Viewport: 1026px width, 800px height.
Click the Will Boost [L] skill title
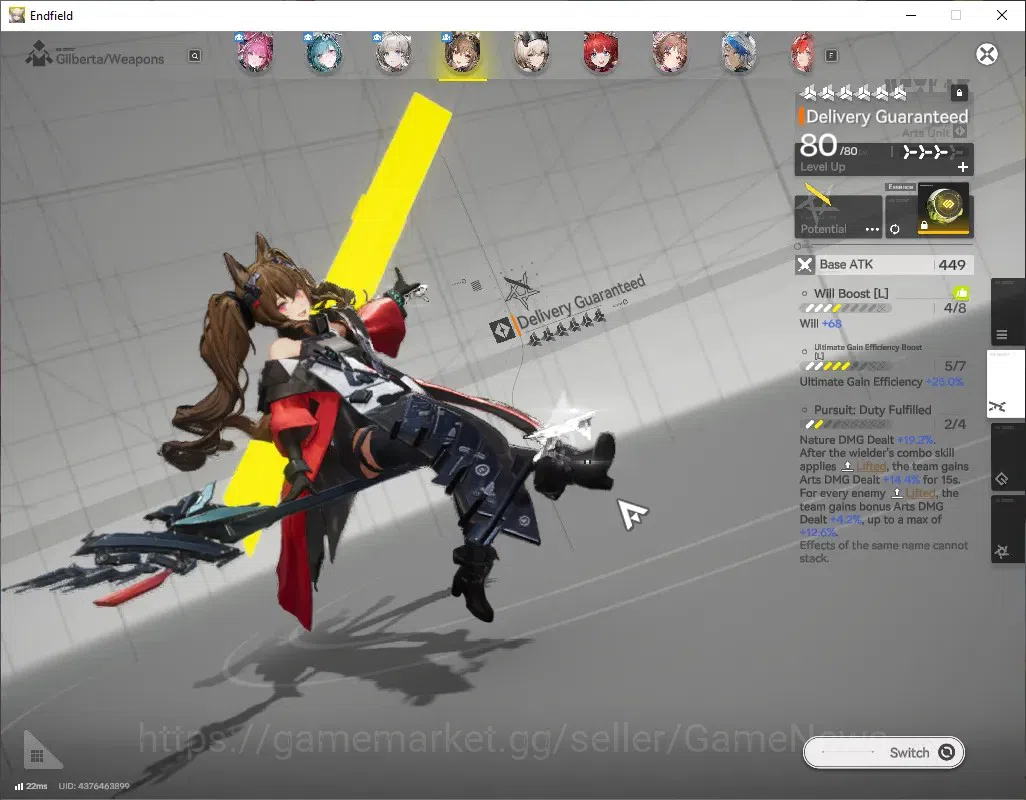851,294
